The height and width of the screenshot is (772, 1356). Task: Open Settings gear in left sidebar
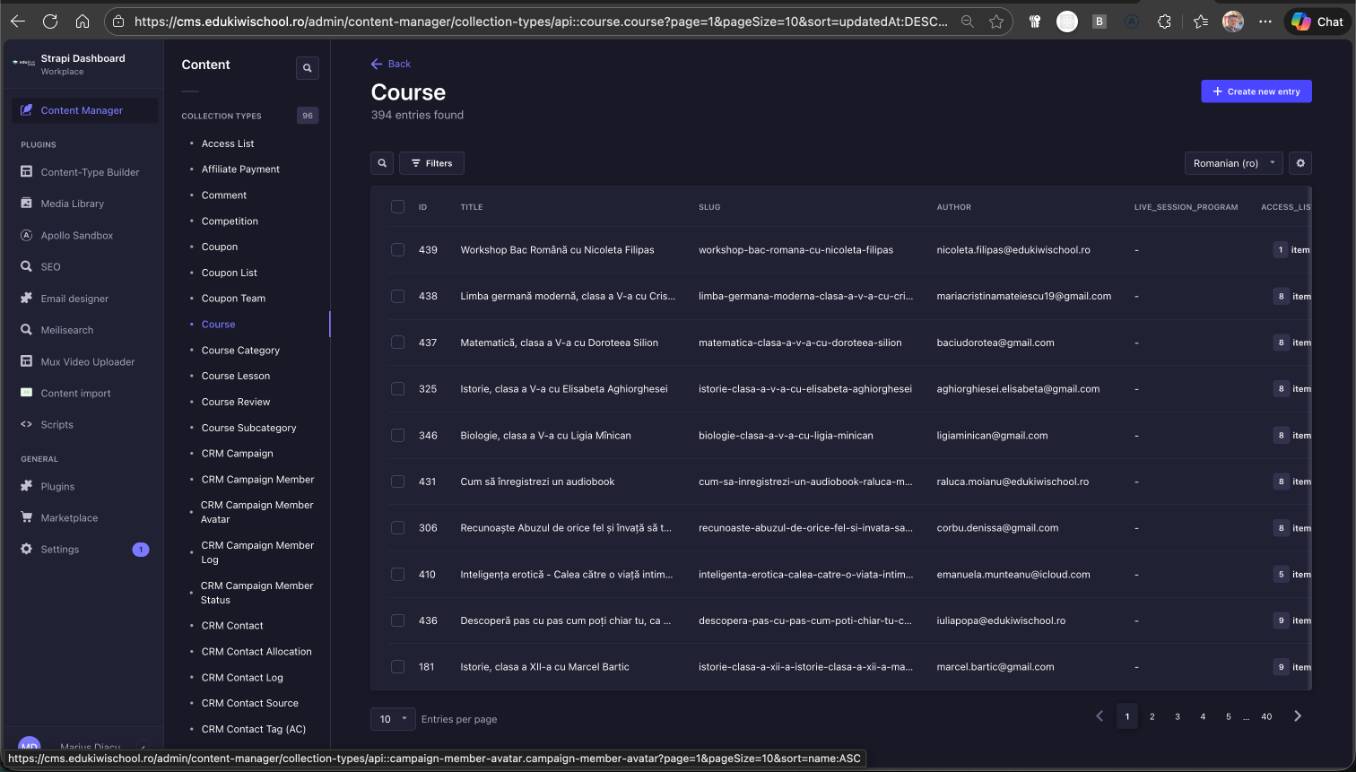pyautogui.click(x=26, y=549)
